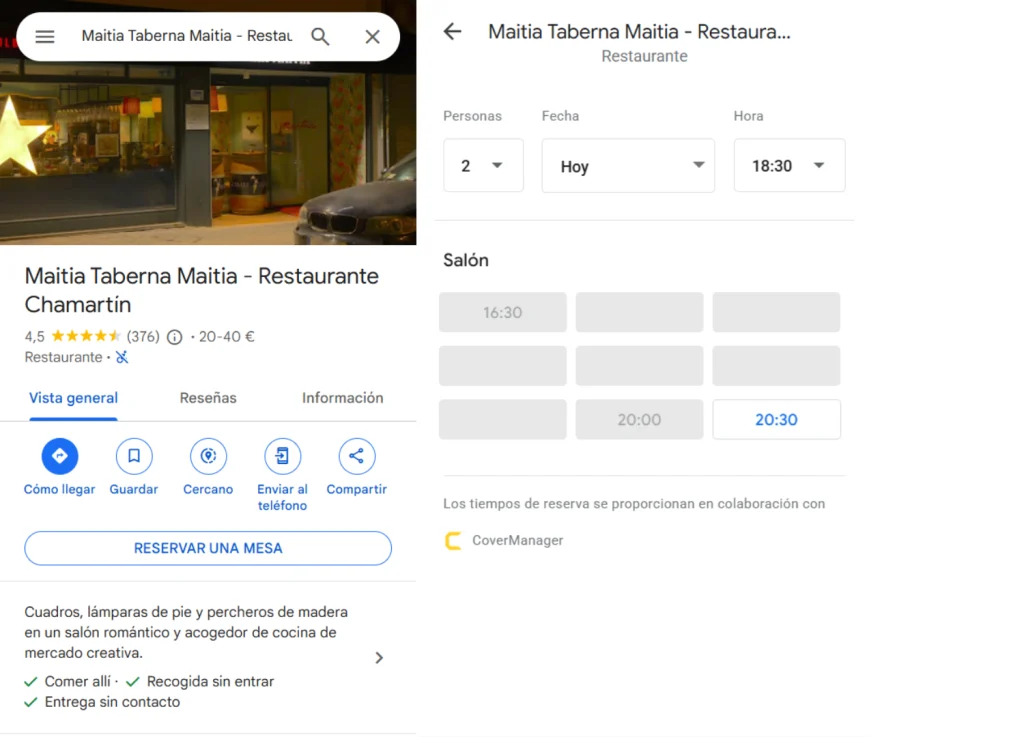
Task: Click the Maitia Taberna search text field
Action: click(186, 37)
